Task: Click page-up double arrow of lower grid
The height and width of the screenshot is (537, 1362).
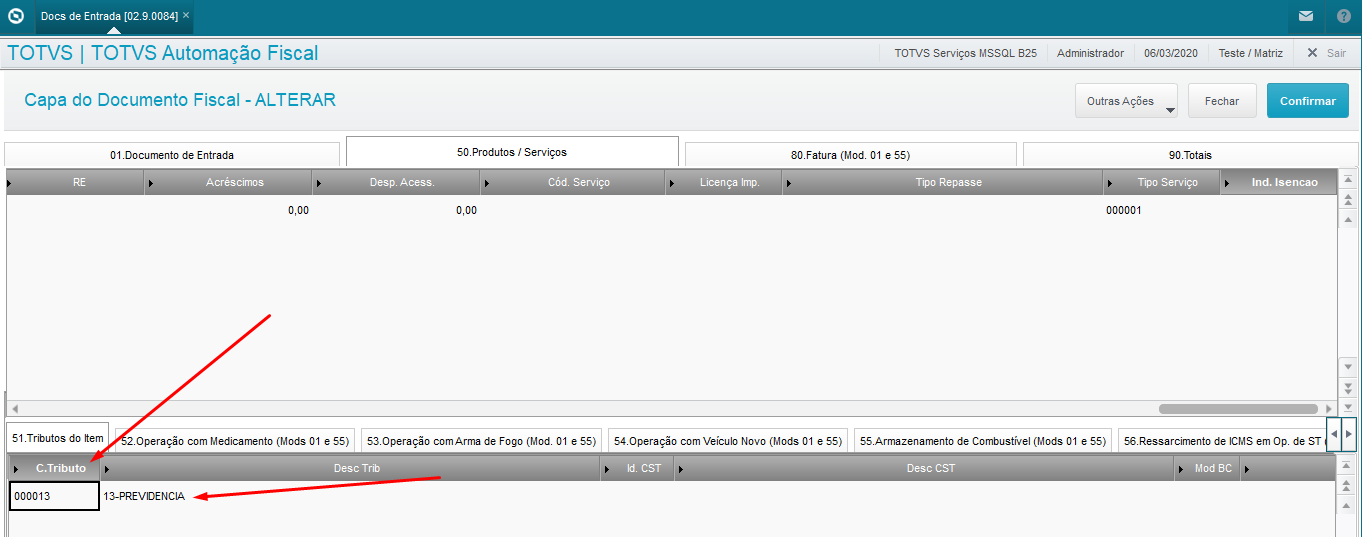Action: (1348, 487)
